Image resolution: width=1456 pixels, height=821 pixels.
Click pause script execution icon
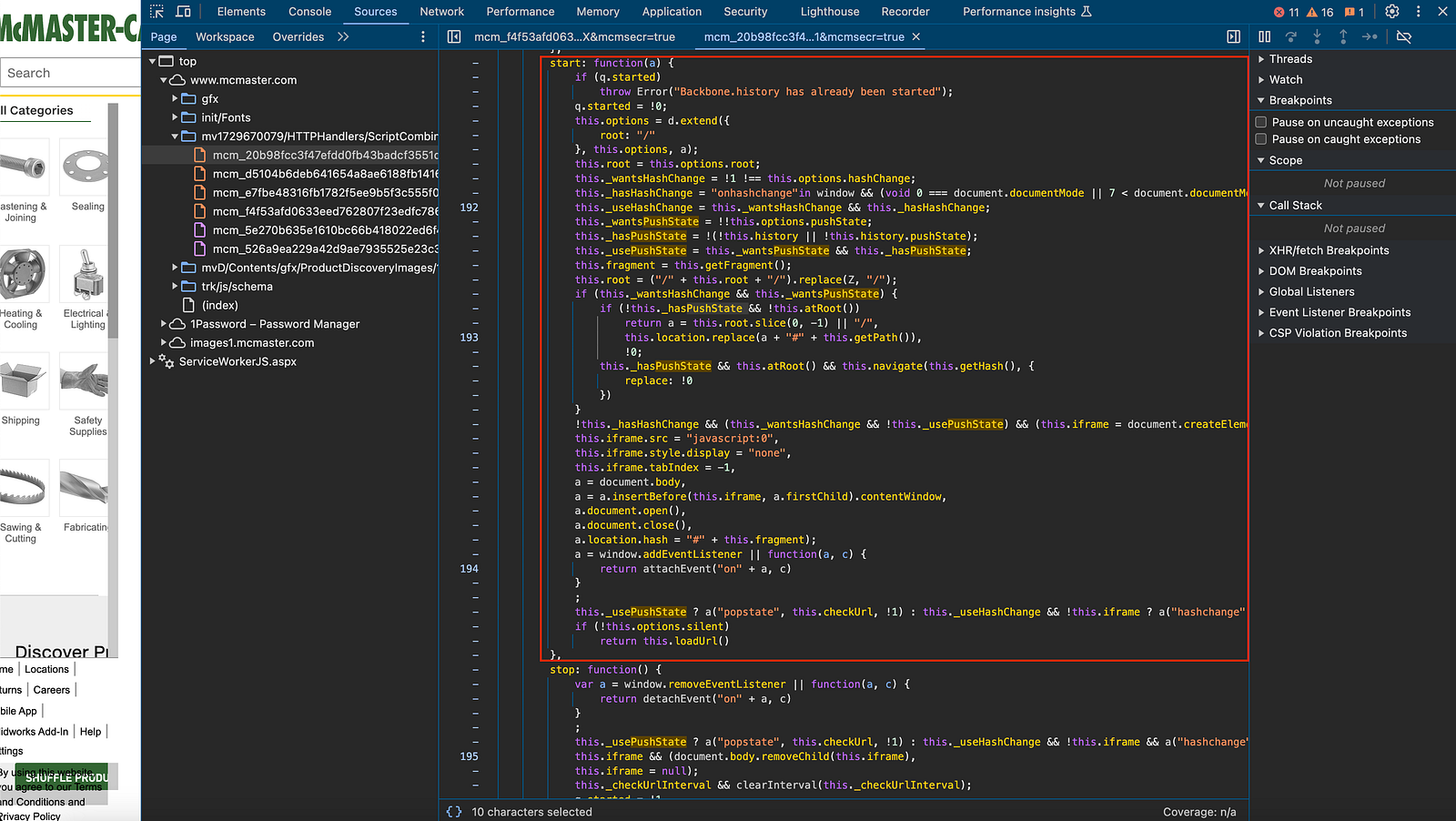[1264, 36]
